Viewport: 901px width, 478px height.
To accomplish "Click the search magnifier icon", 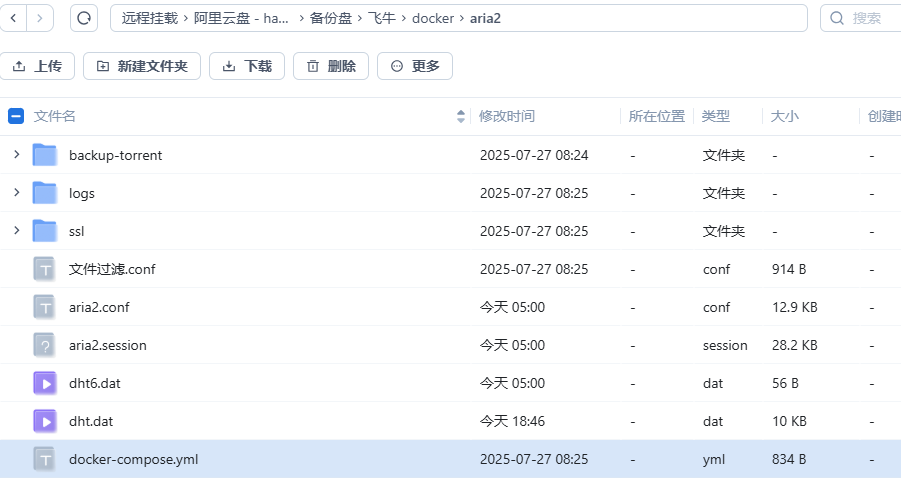I will point(837,18).
